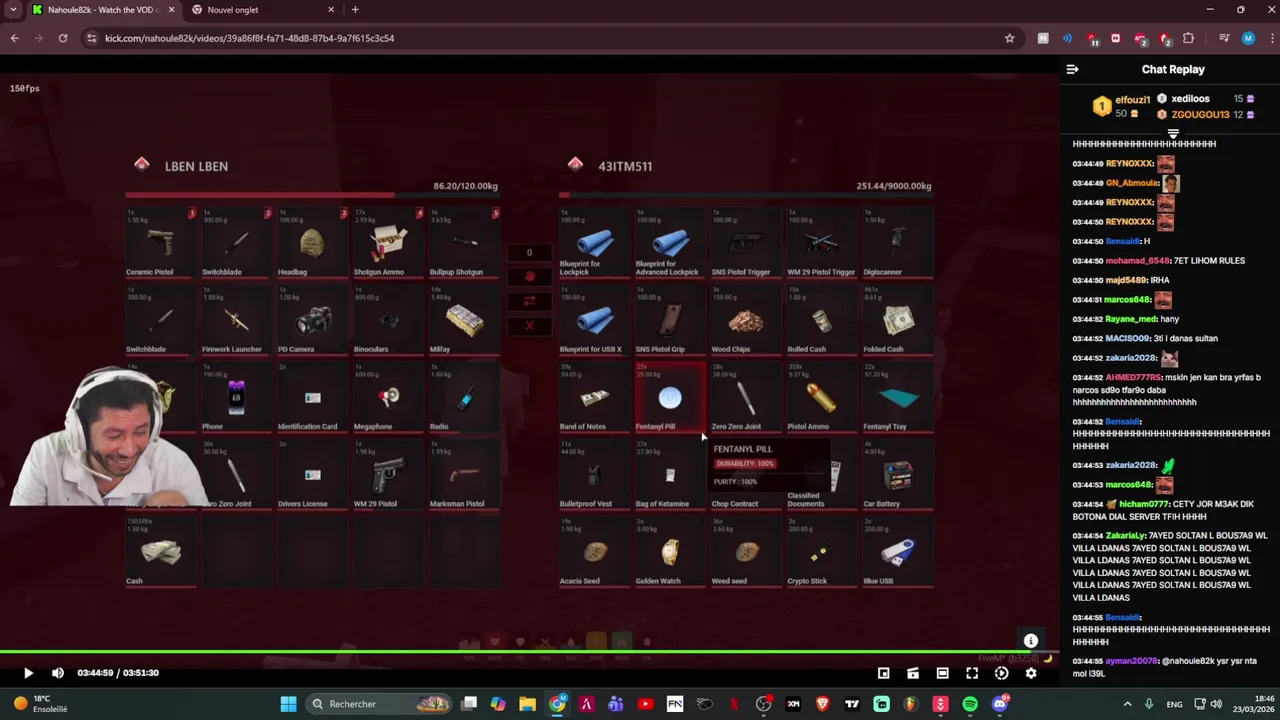Open Discord from the taskbar
The width and height of the screenshot is (1280, 720).
click(x=999, y=704)
